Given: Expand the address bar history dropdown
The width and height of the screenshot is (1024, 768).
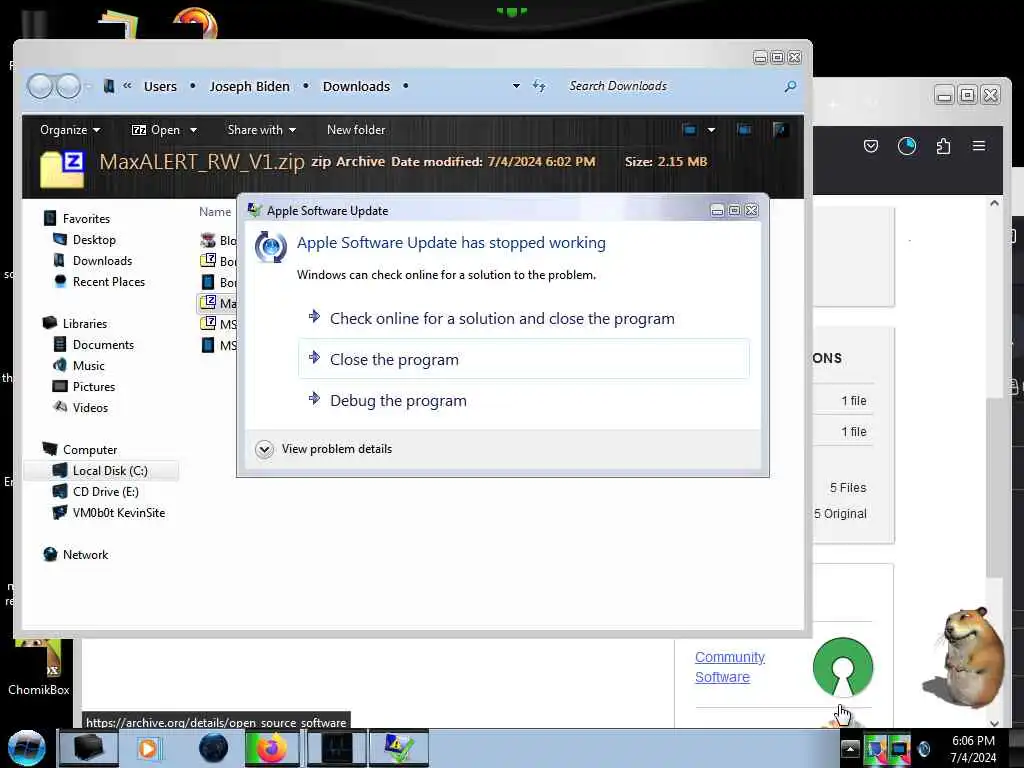Looking at the screenshot, I should pyautogui.click(x=516, y=86).
